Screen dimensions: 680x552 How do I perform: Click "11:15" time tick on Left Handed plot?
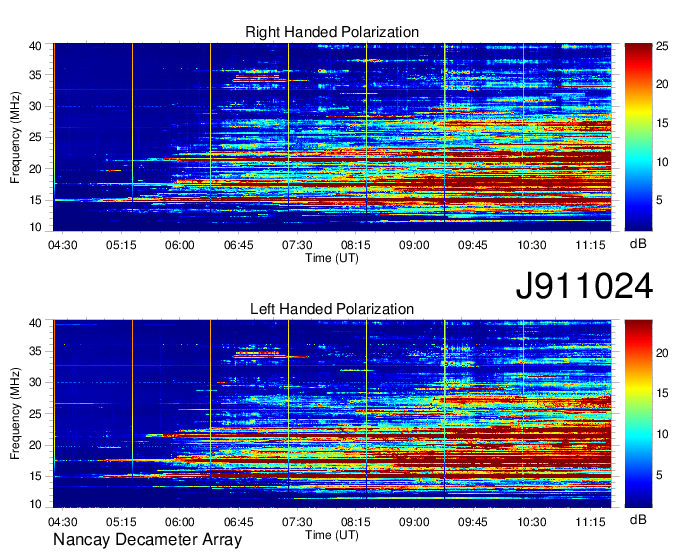click(590, 522)
